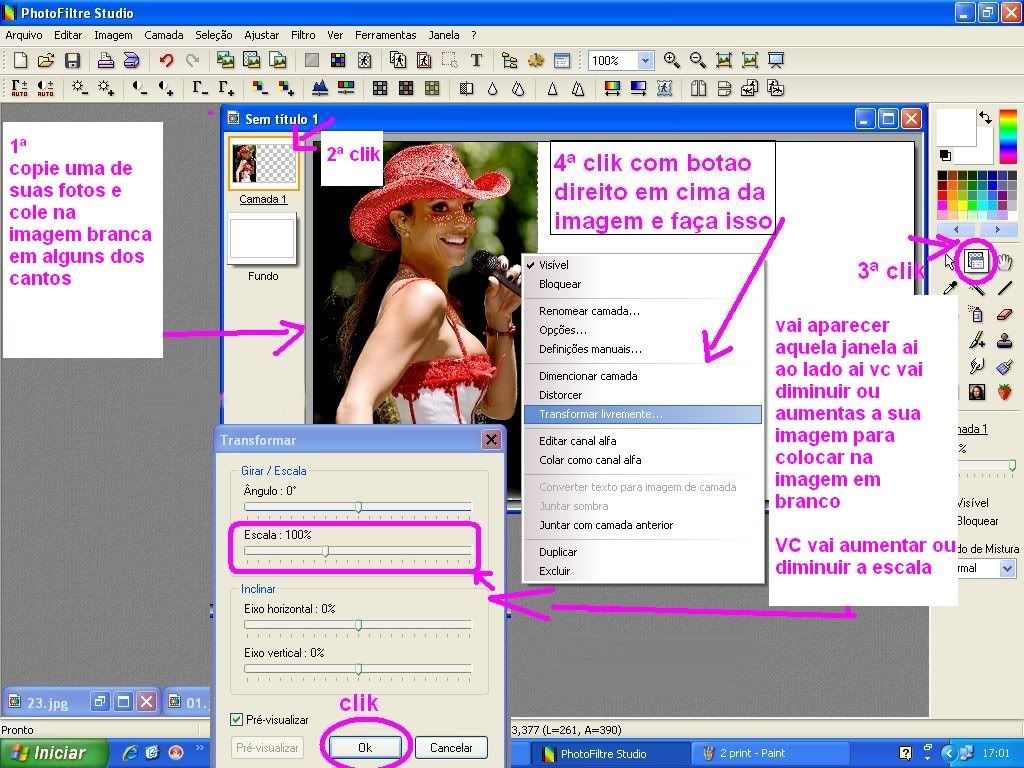The image size is (1024, 768).
Task: Click the Zoom in magnifier icon
Action: (x=672, y=61)
